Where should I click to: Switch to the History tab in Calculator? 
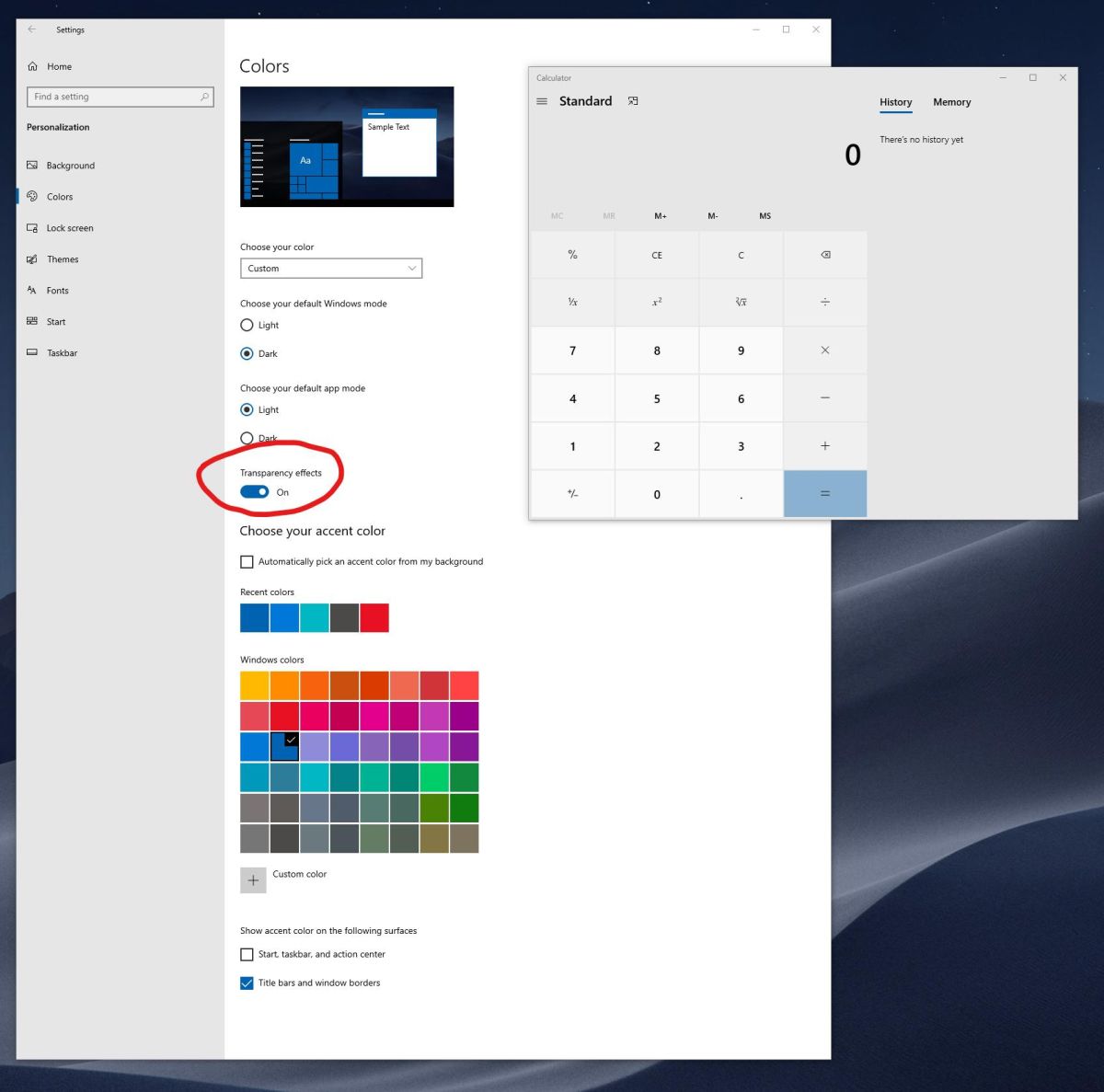[x=895, y=102]
